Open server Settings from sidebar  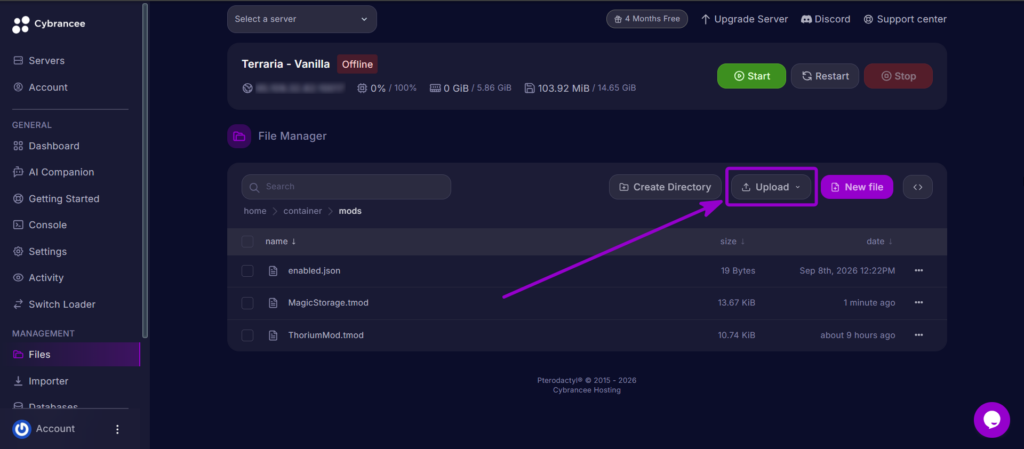coord(39,252)
